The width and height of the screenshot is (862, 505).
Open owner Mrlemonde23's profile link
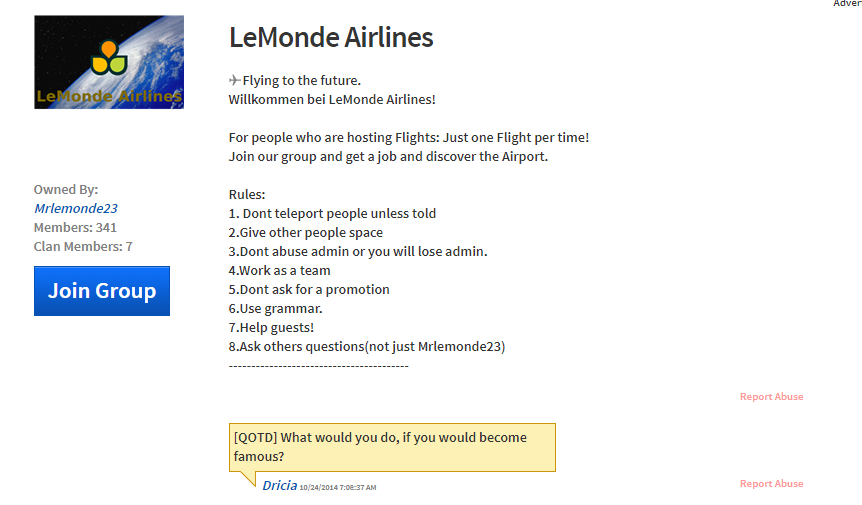76,208
